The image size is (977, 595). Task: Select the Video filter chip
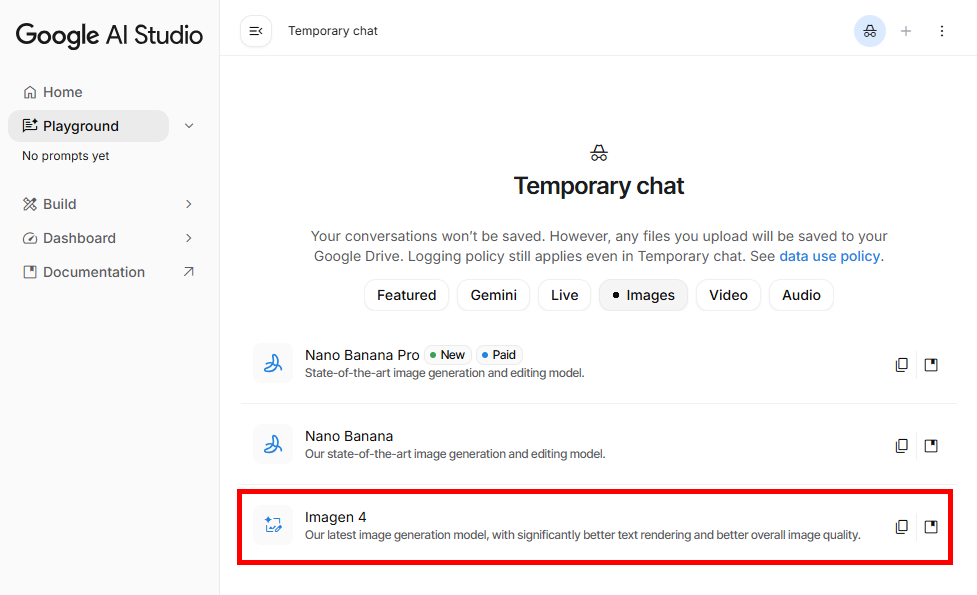pyautogui.click(x=728, y=295)
